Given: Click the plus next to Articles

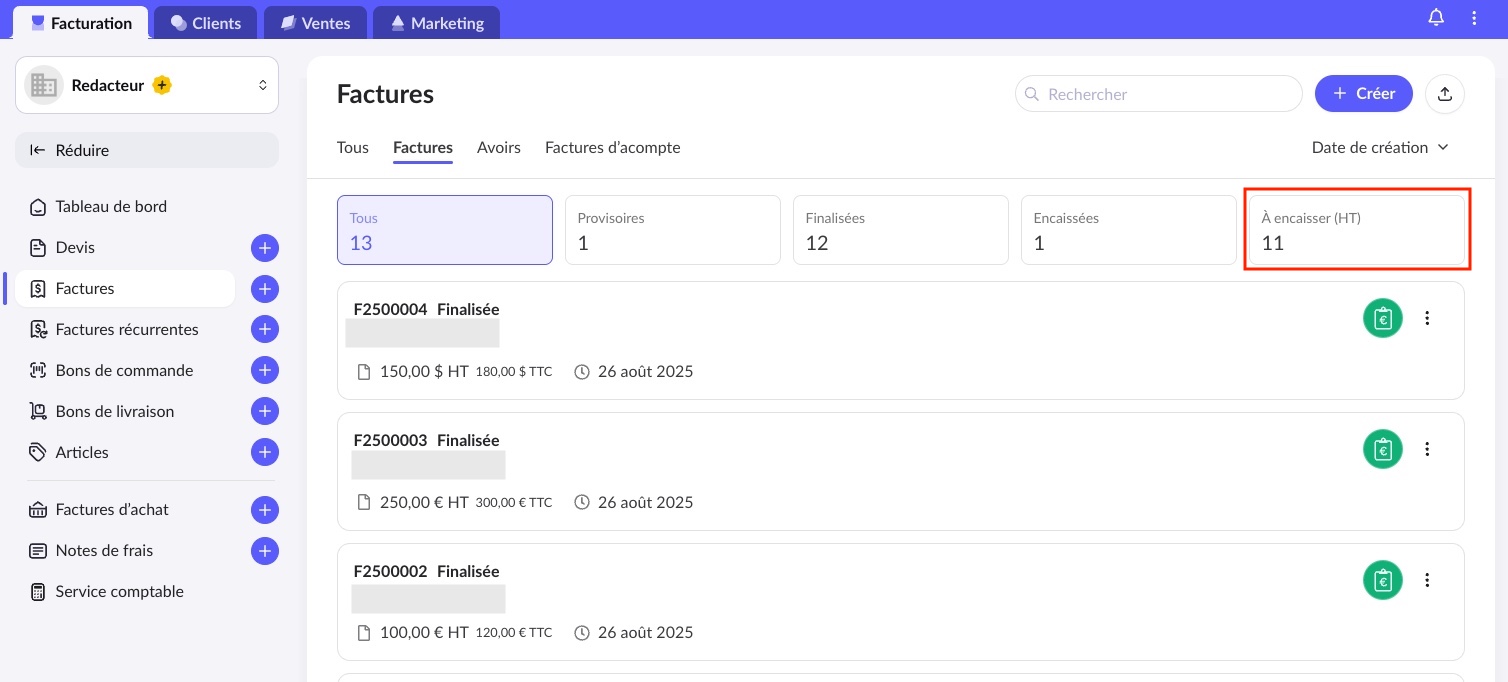Looking at the screenshot, I should coord(264,452).
